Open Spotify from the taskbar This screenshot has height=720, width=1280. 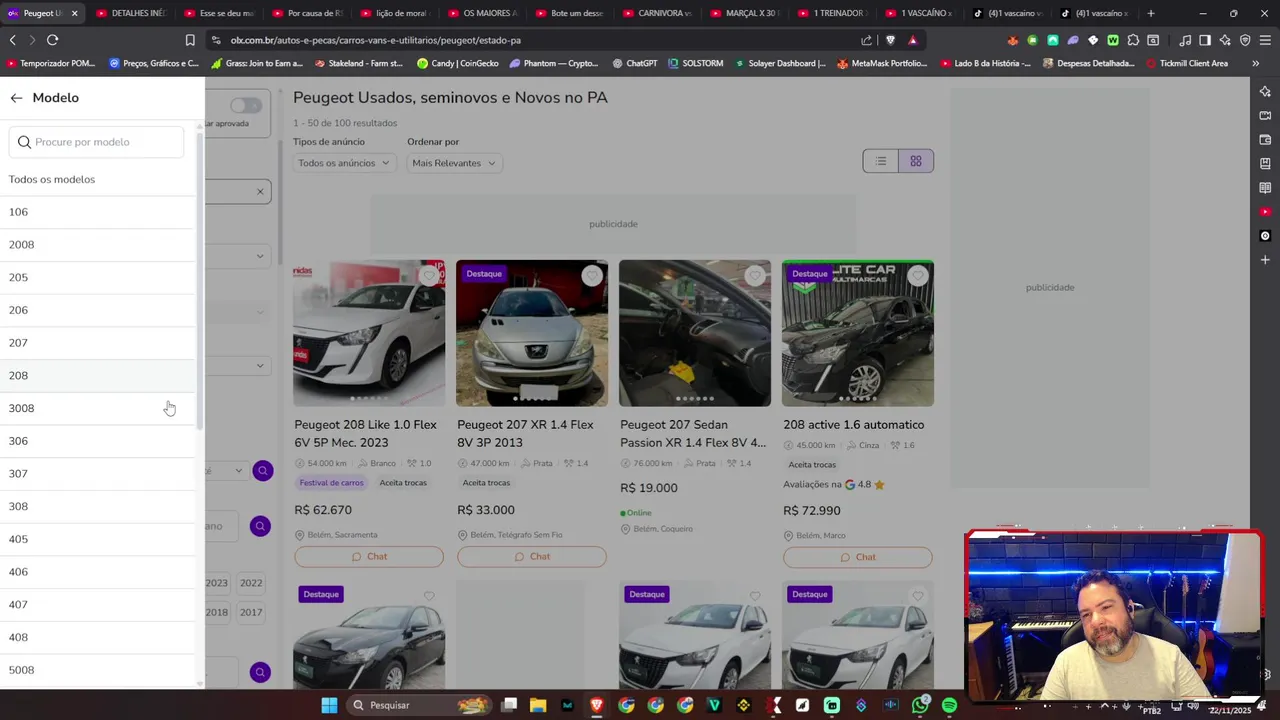(x=949, y=705)
